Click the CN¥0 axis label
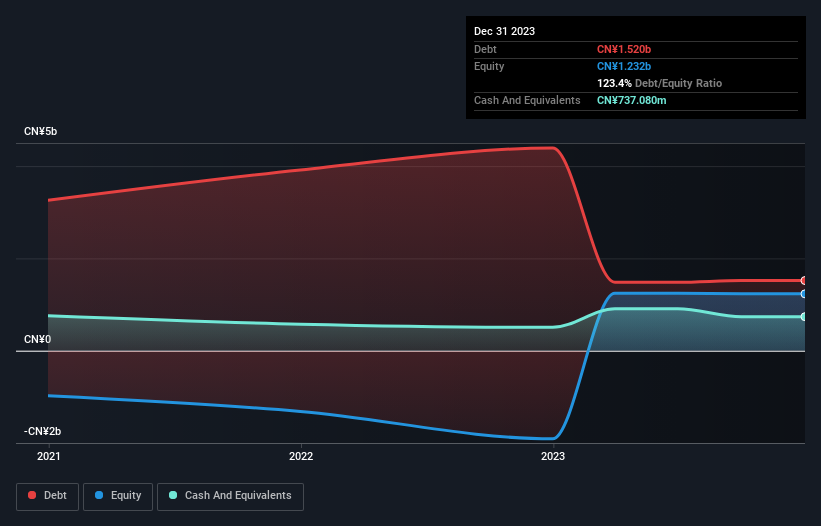Viewport: 821px width, 526px height. [38, 339]
